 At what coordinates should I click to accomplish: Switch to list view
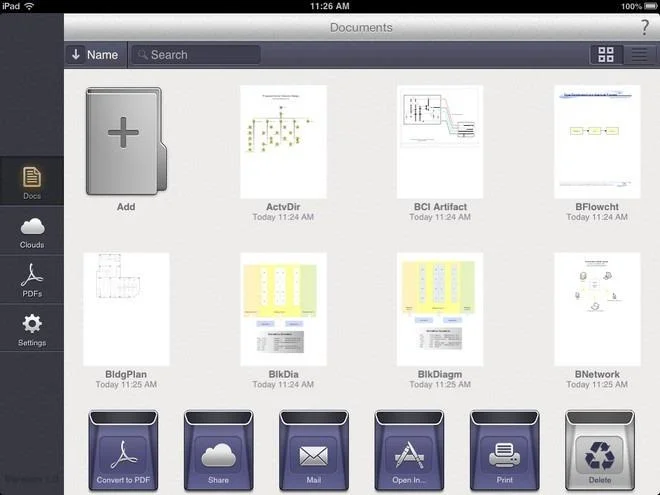pos(639,55)
